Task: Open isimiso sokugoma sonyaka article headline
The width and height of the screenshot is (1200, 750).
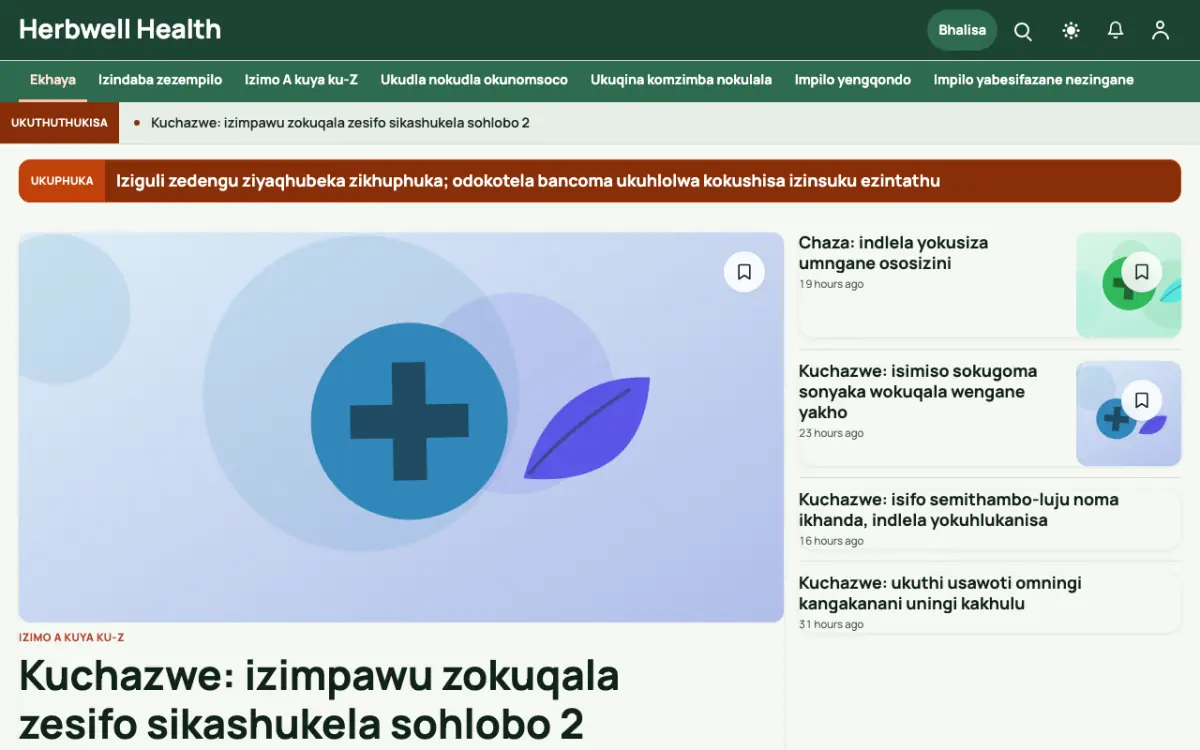Action: click(918, 392)
